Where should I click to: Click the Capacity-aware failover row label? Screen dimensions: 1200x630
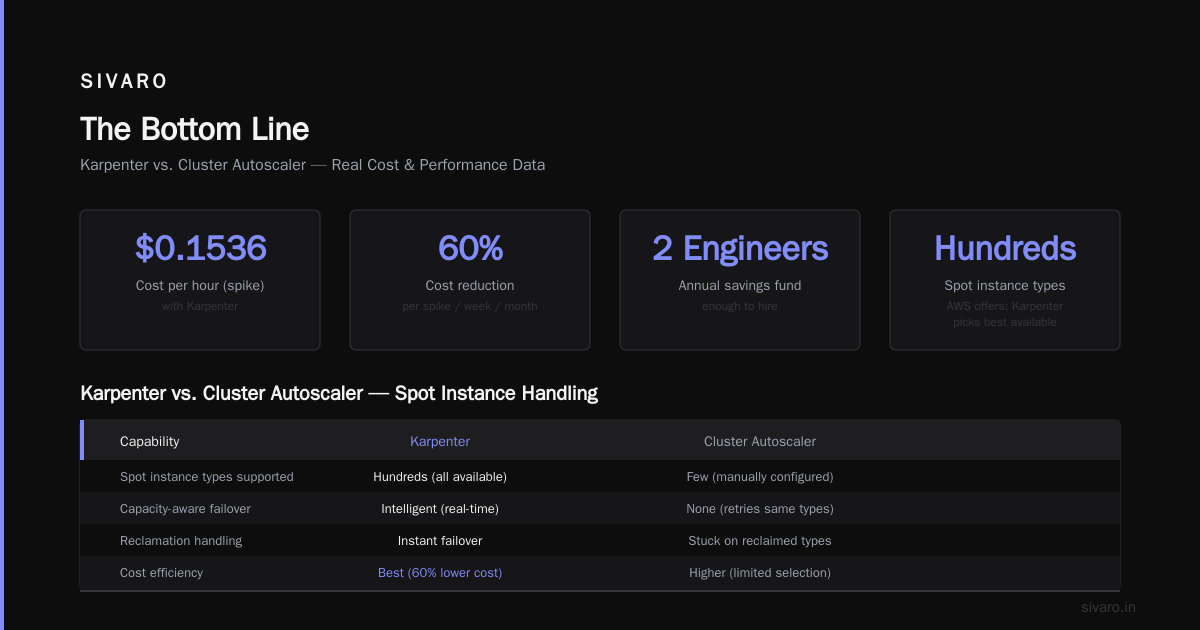(185, 508)
